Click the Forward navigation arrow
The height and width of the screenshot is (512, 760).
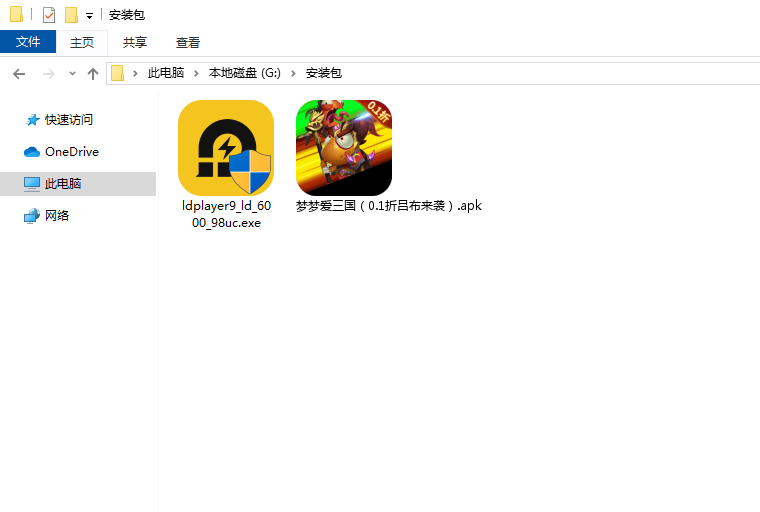pos(47,74)
